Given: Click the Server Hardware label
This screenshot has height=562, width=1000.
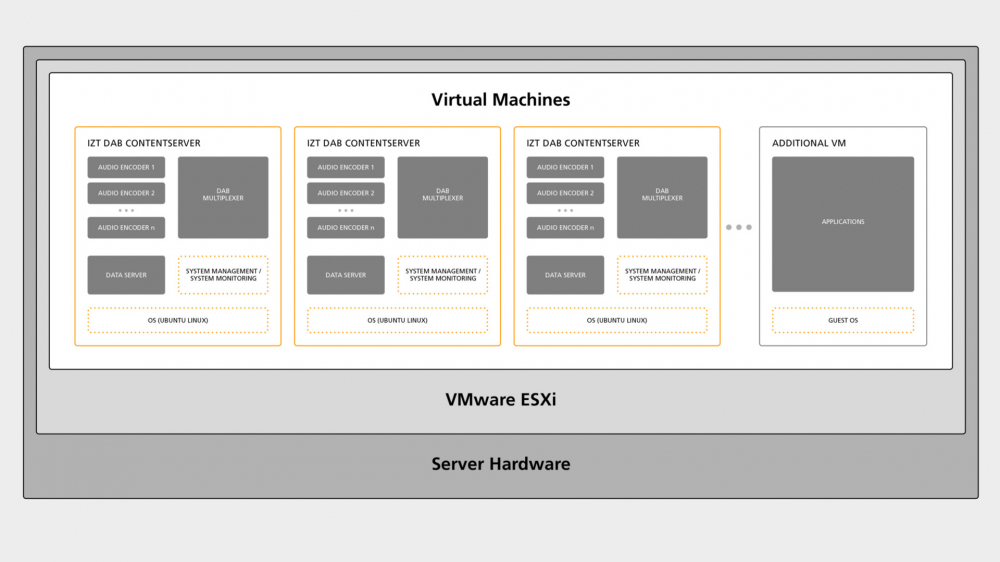Looking at the screenshot, I should (x=501, y=464).
